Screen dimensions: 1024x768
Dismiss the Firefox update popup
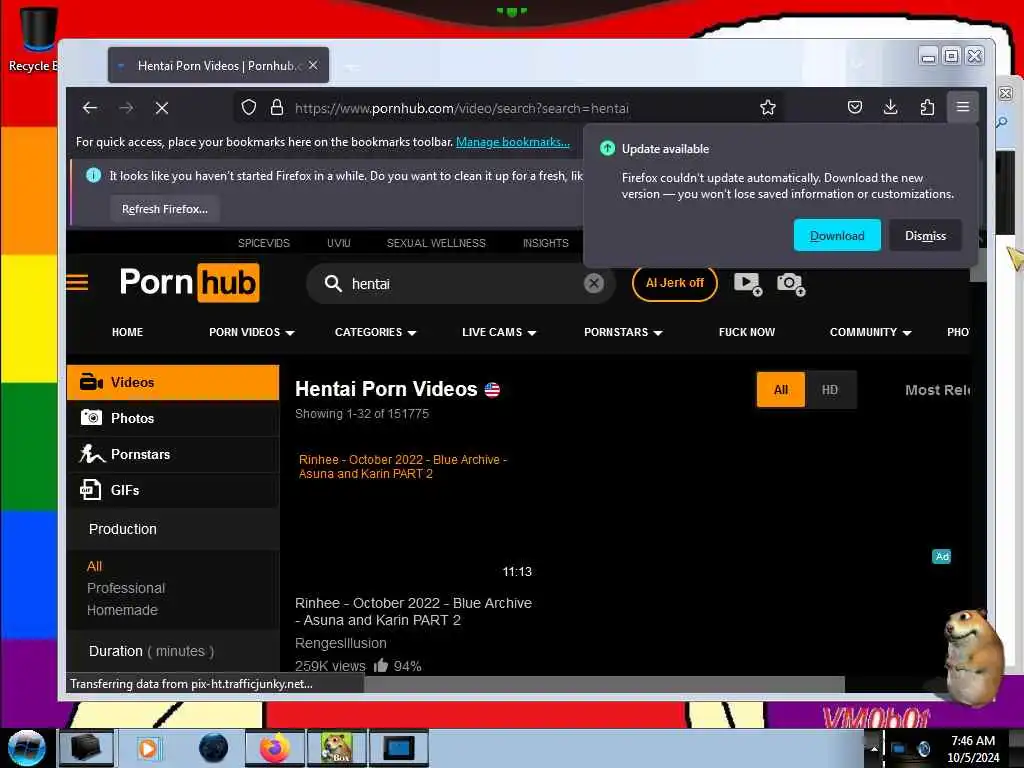925,235
